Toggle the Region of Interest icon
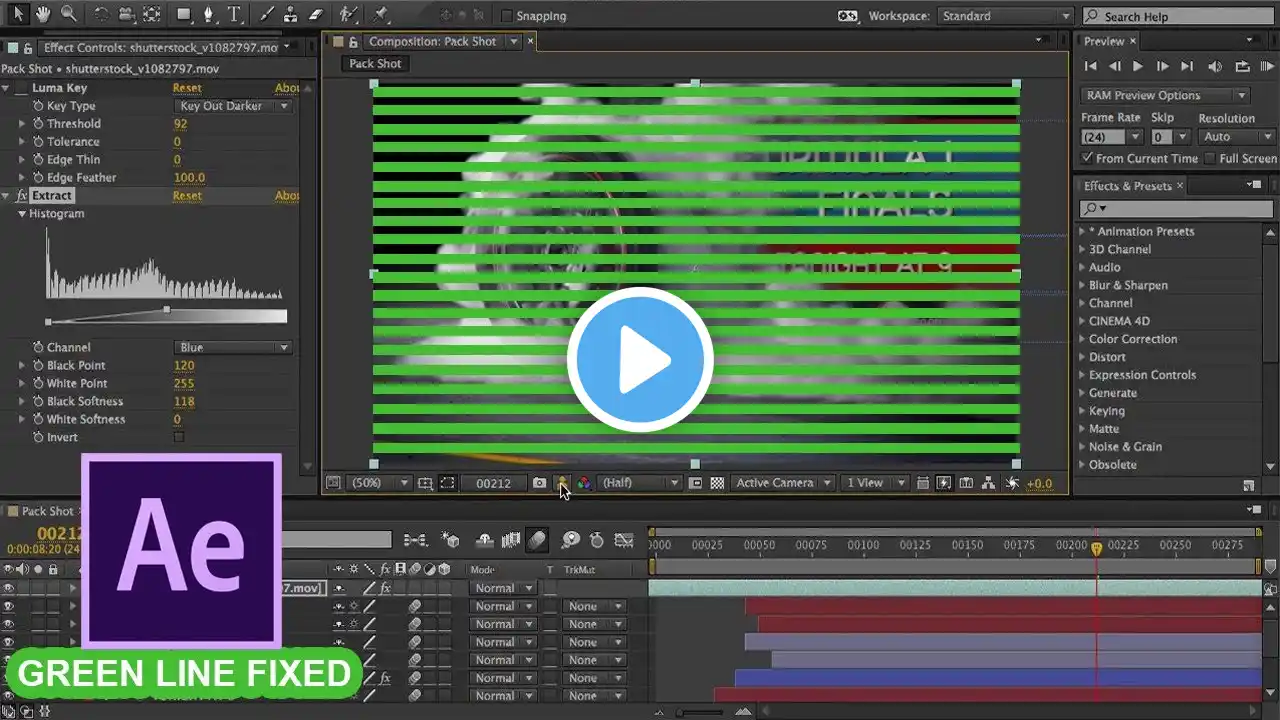The image size is (1280, 720). coord(695,483)
